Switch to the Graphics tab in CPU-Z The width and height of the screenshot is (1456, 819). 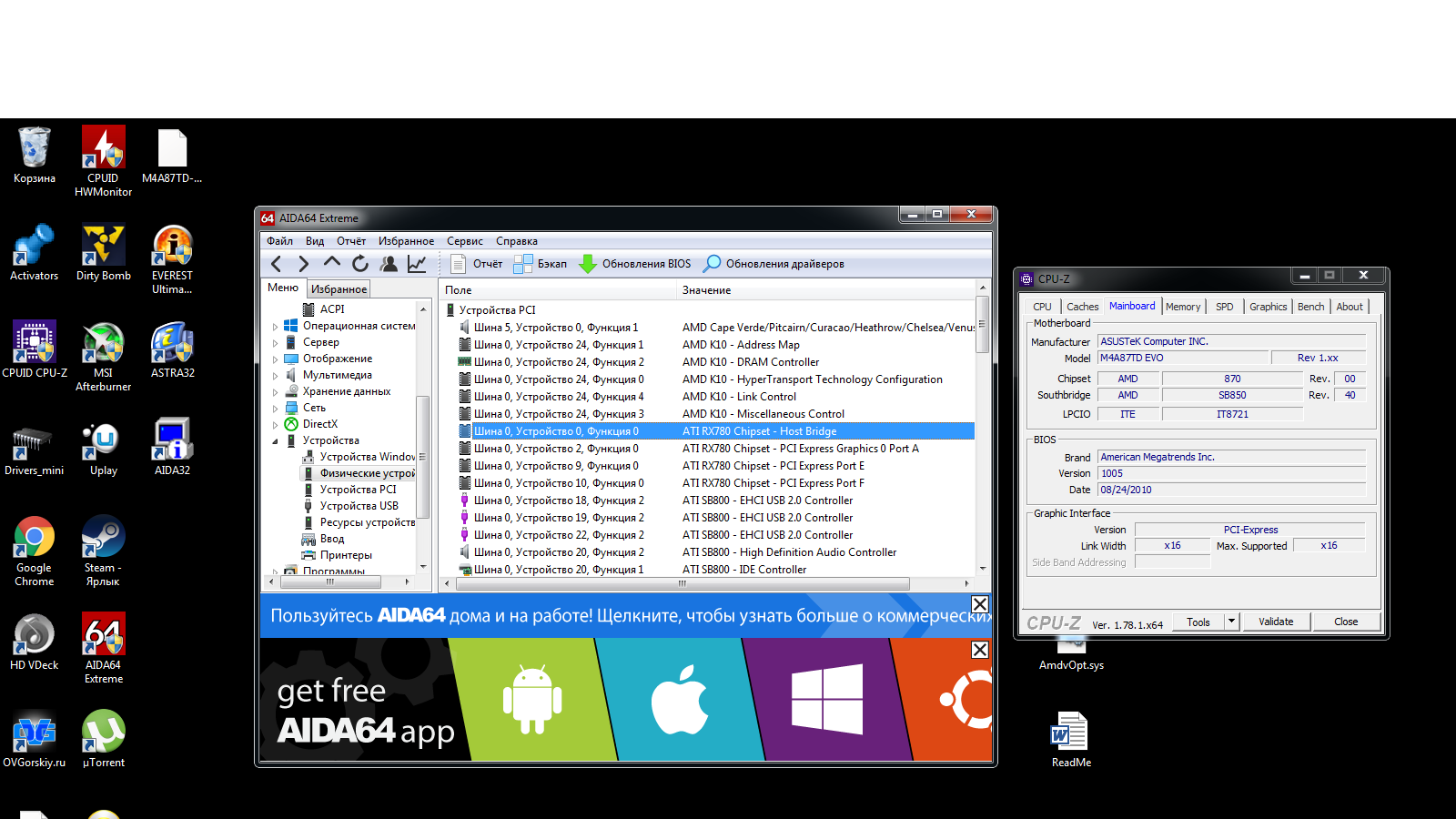click(x=1269, y=307)
